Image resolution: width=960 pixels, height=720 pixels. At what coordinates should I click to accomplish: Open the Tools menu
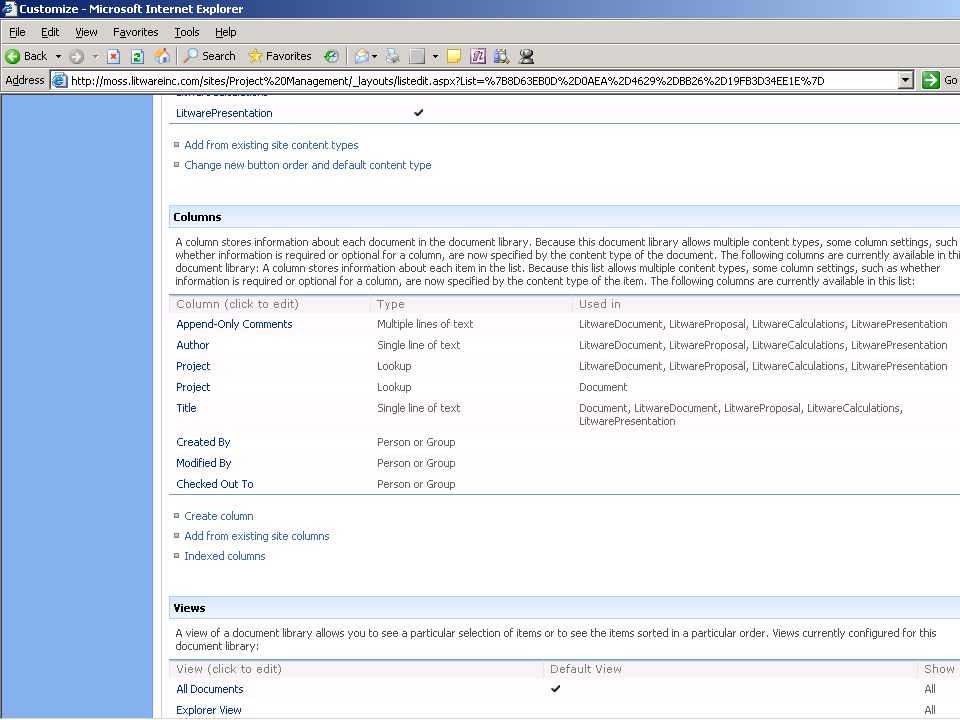pos(187,32)
